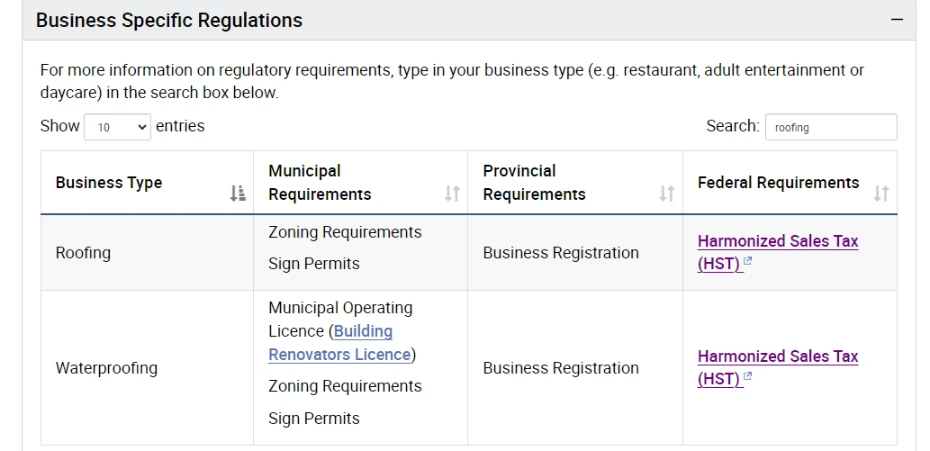Click the search box containing roofing
Image resolution: width=930 pixels, height=451 pixels.
tap(831, 127)
